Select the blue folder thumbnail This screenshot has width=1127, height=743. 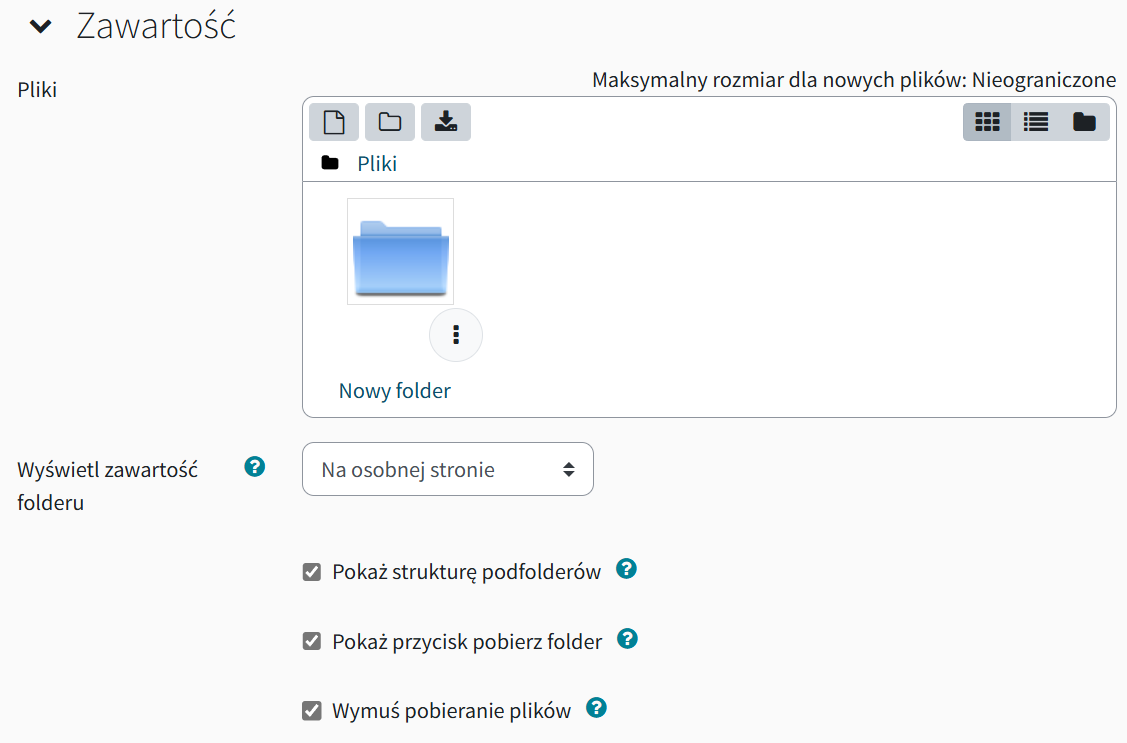click(x=400, y=251)
